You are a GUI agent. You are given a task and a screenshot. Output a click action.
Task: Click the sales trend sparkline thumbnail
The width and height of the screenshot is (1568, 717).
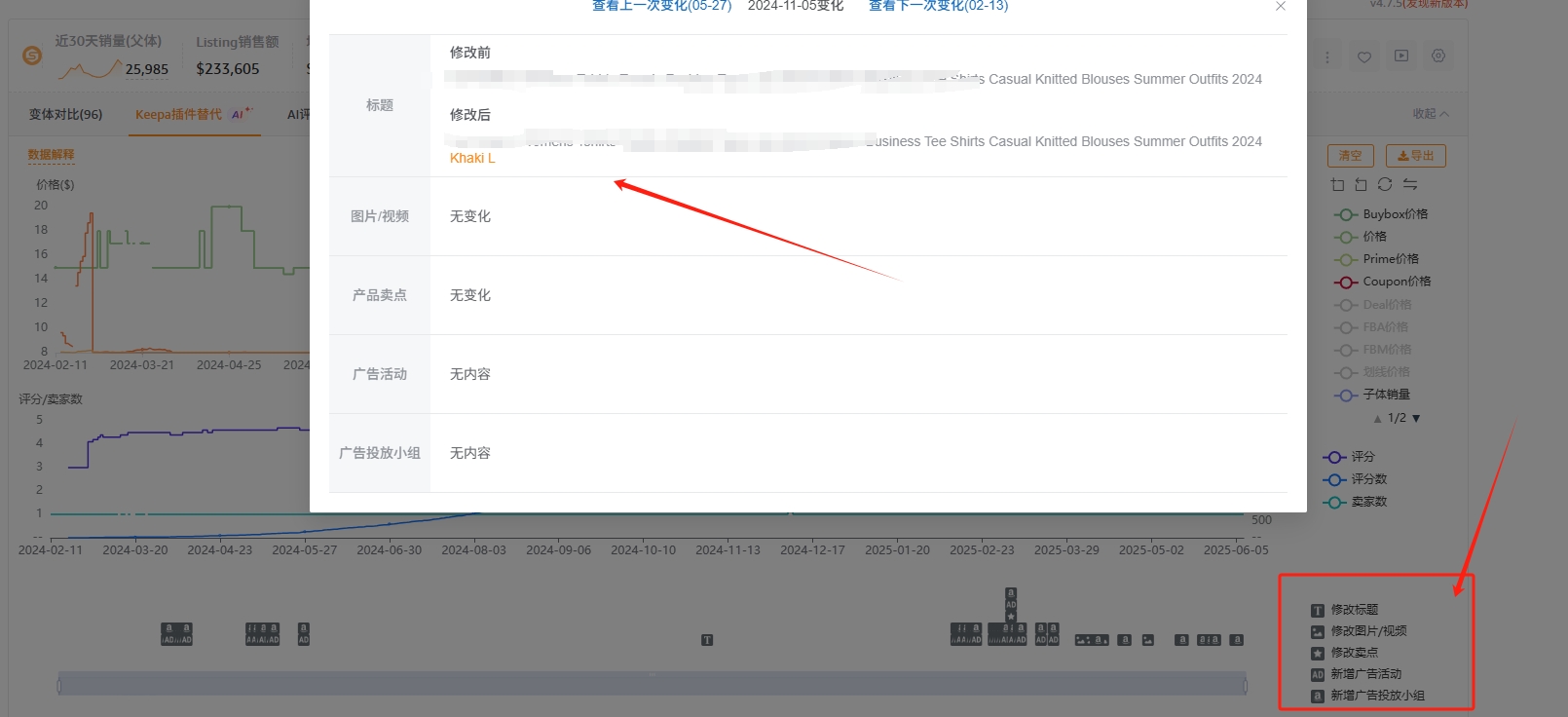[89, 69]
